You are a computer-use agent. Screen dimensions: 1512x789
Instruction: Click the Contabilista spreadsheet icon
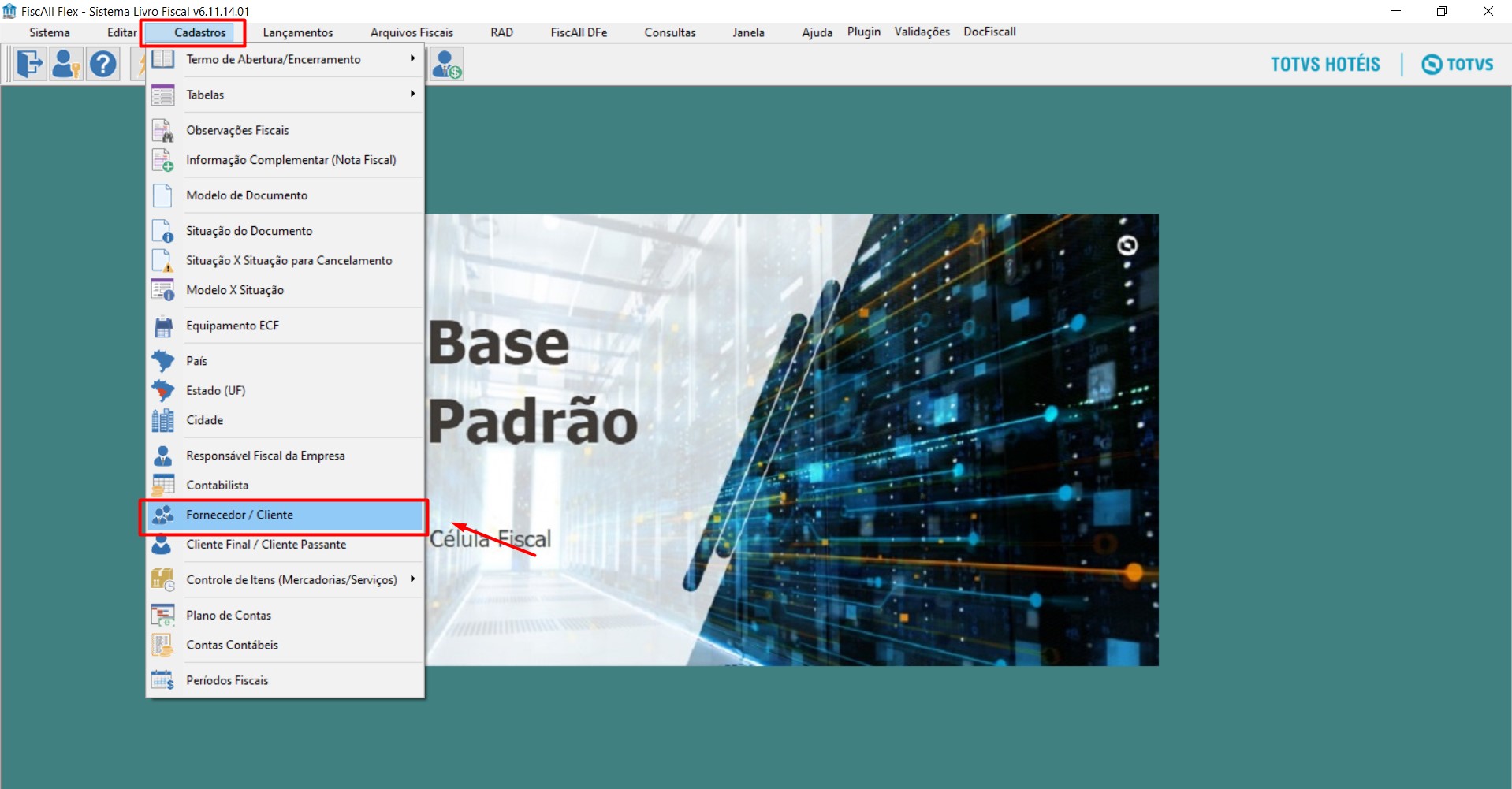pyautogui.click(x=162, y=485)
